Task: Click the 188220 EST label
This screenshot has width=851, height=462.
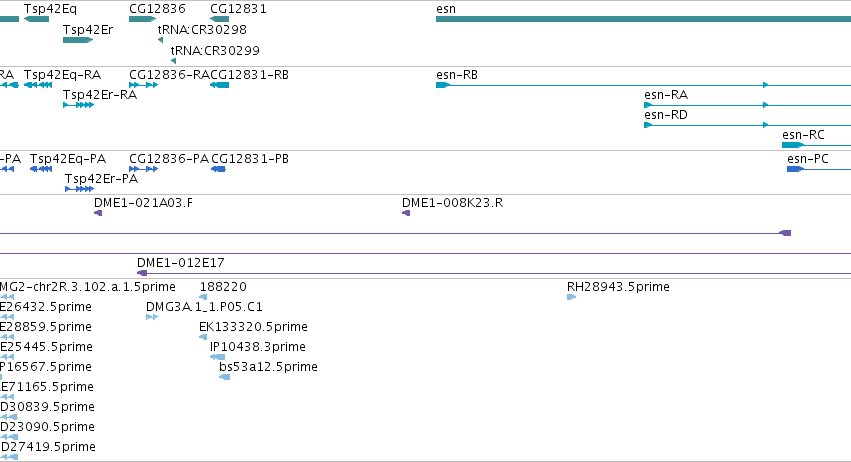Action: (x=223, y=287)
